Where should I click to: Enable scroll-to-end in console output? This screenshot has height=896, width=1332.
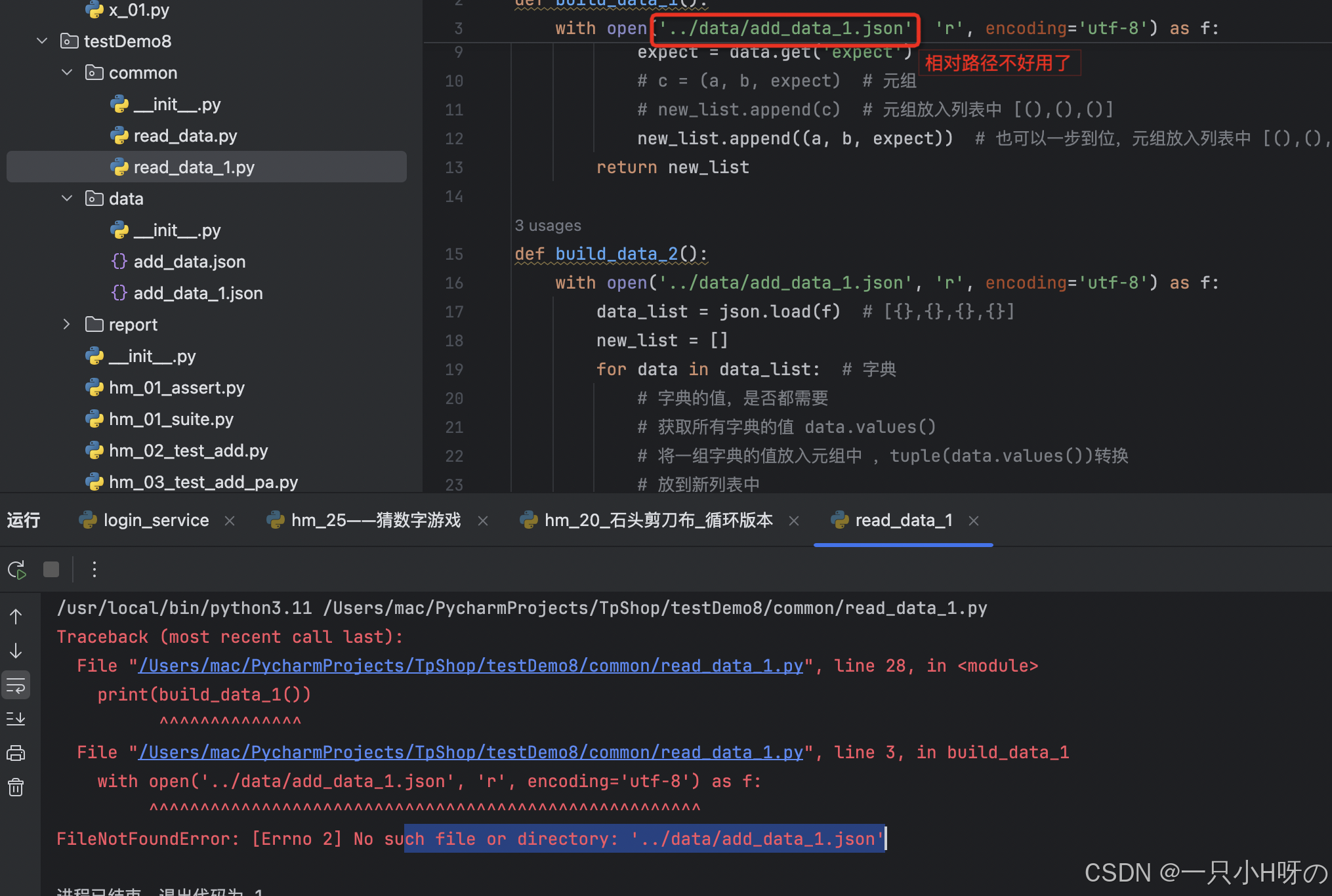pos(15,718)
